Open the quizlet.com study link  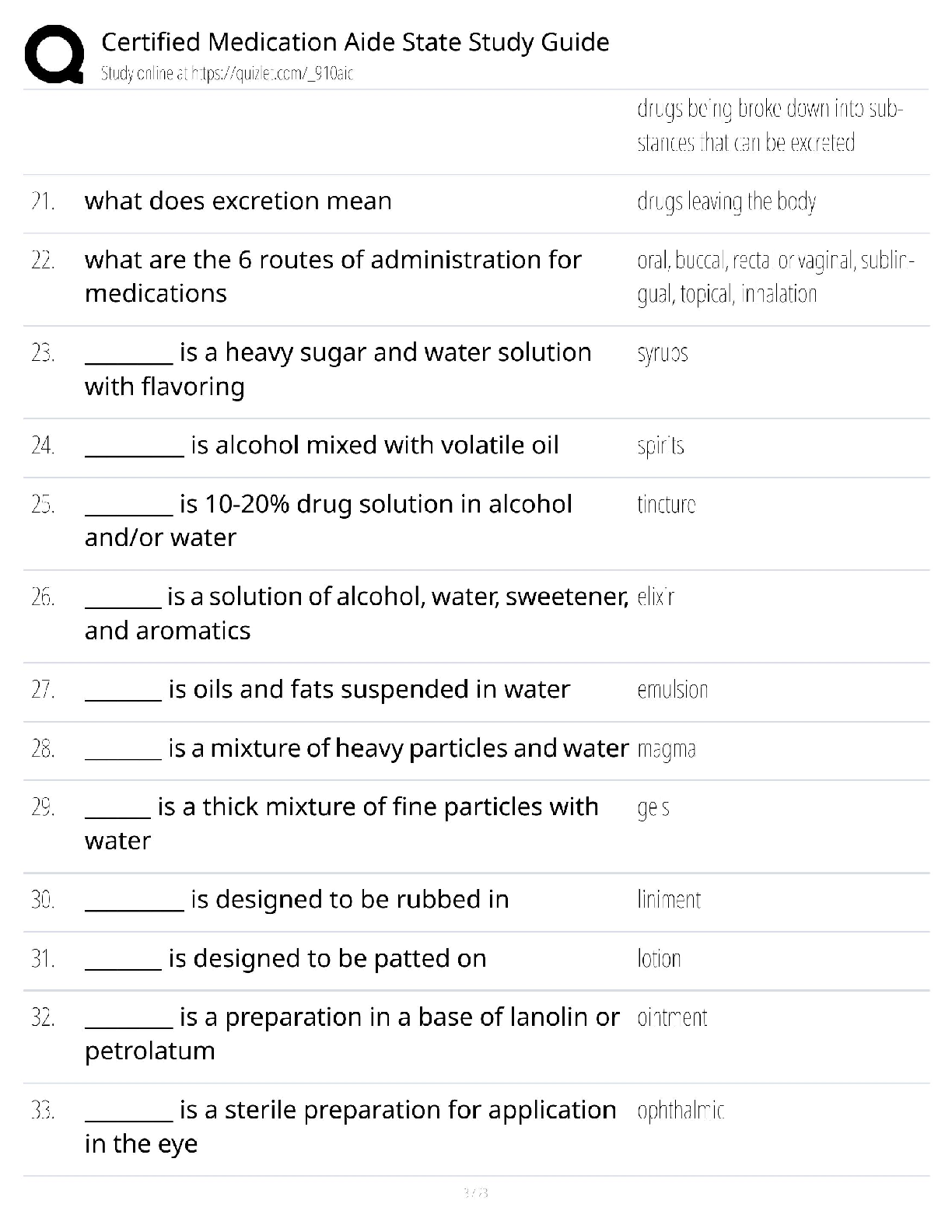point(227,74)
